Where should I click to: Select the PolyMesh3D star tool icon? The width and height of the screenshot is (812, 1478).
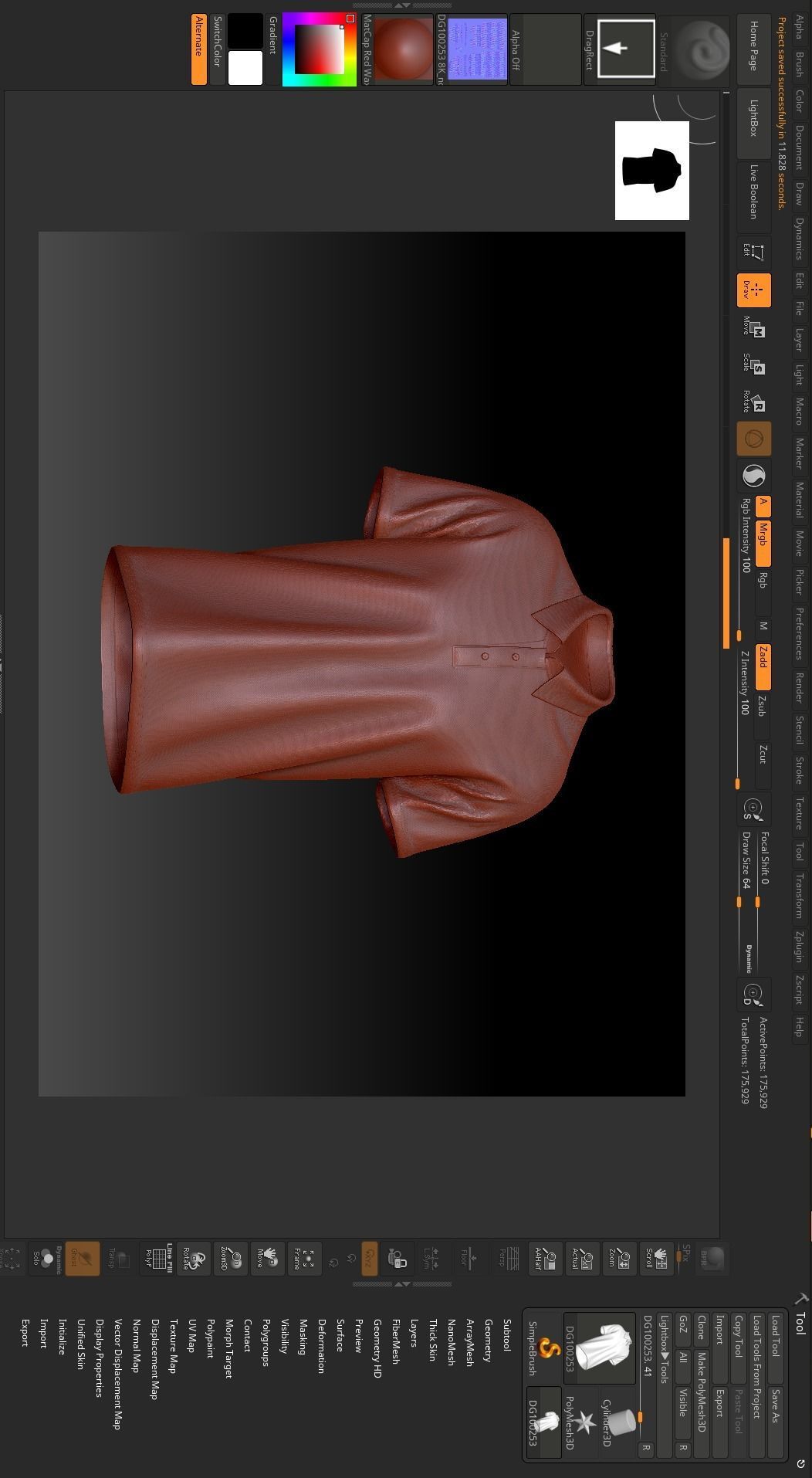[x=580, y=1422]
